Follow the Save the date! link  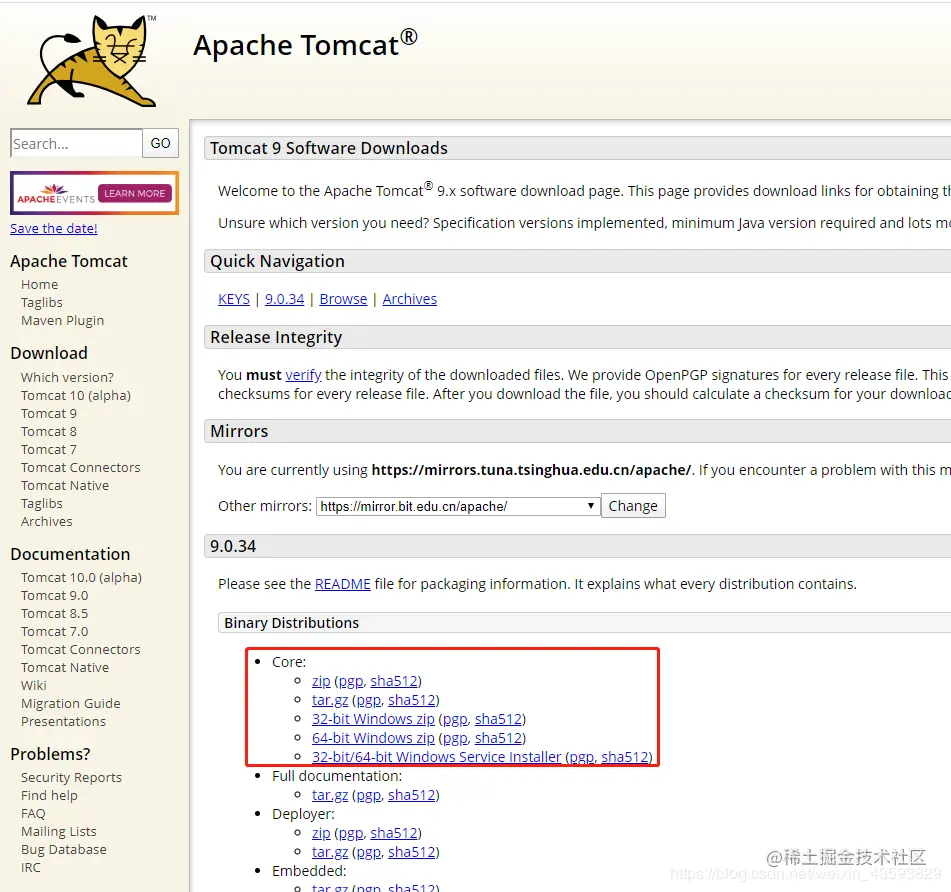click(53, 229)
